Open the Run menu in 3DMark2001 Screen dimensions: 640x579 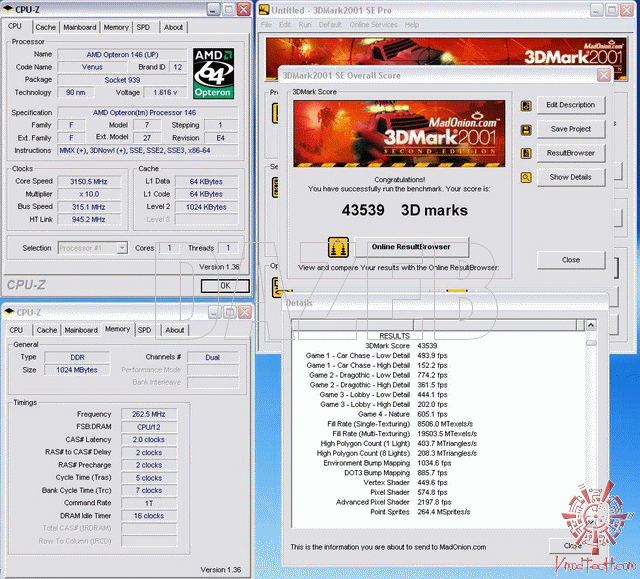click(x=305, y=25)
